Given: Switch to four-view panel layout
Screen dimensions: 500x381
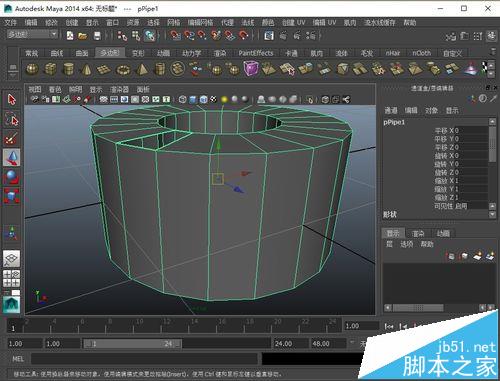Looking at the screenshot, I should pyautogui.click(x=12, y=279).
